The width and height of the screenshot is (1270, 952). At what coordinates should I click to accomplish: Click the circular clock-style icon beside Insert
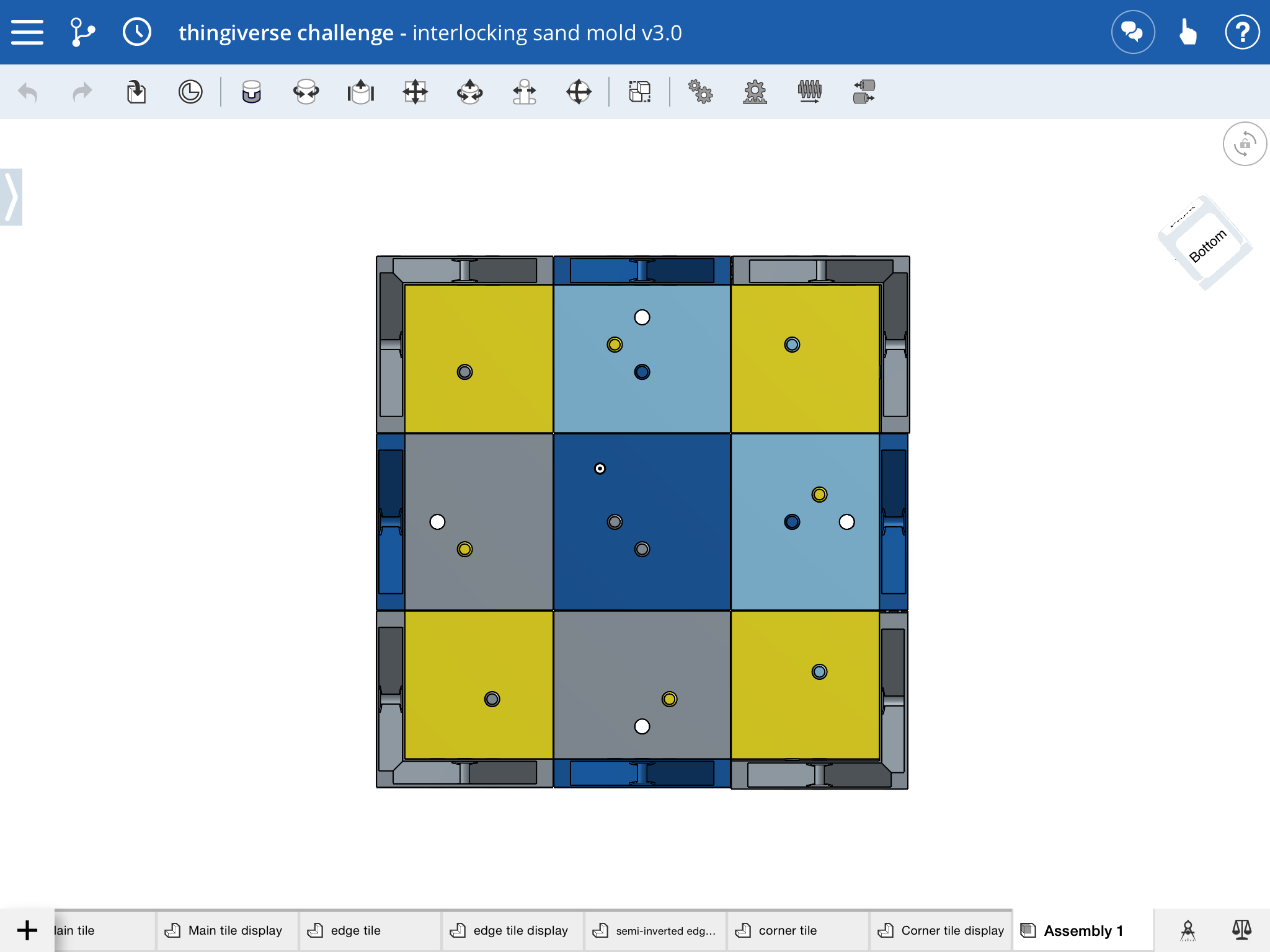point(190,92)
